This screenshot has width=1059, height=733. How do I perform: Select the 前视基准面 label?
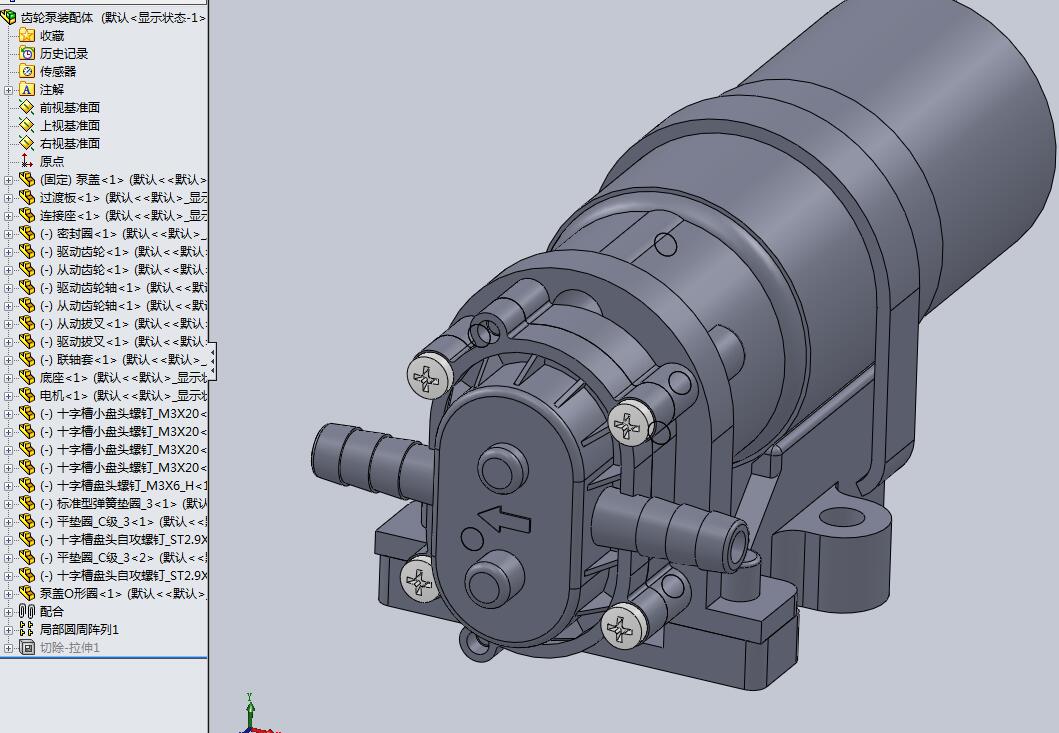pyautogui.click(x=70, y=107)
